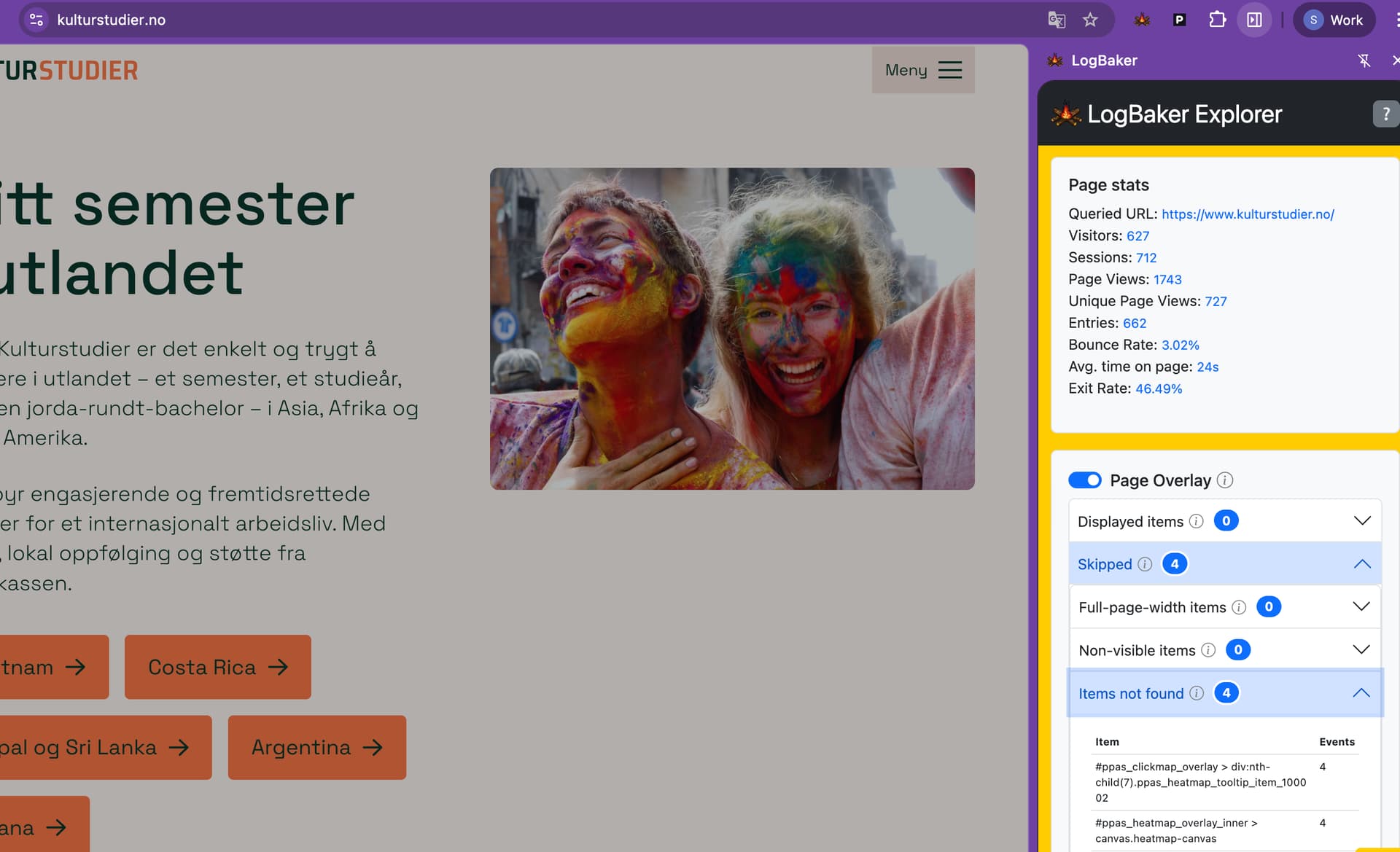
Task: Bookmark this page with the star icon
Action: tap(1090, 20)
